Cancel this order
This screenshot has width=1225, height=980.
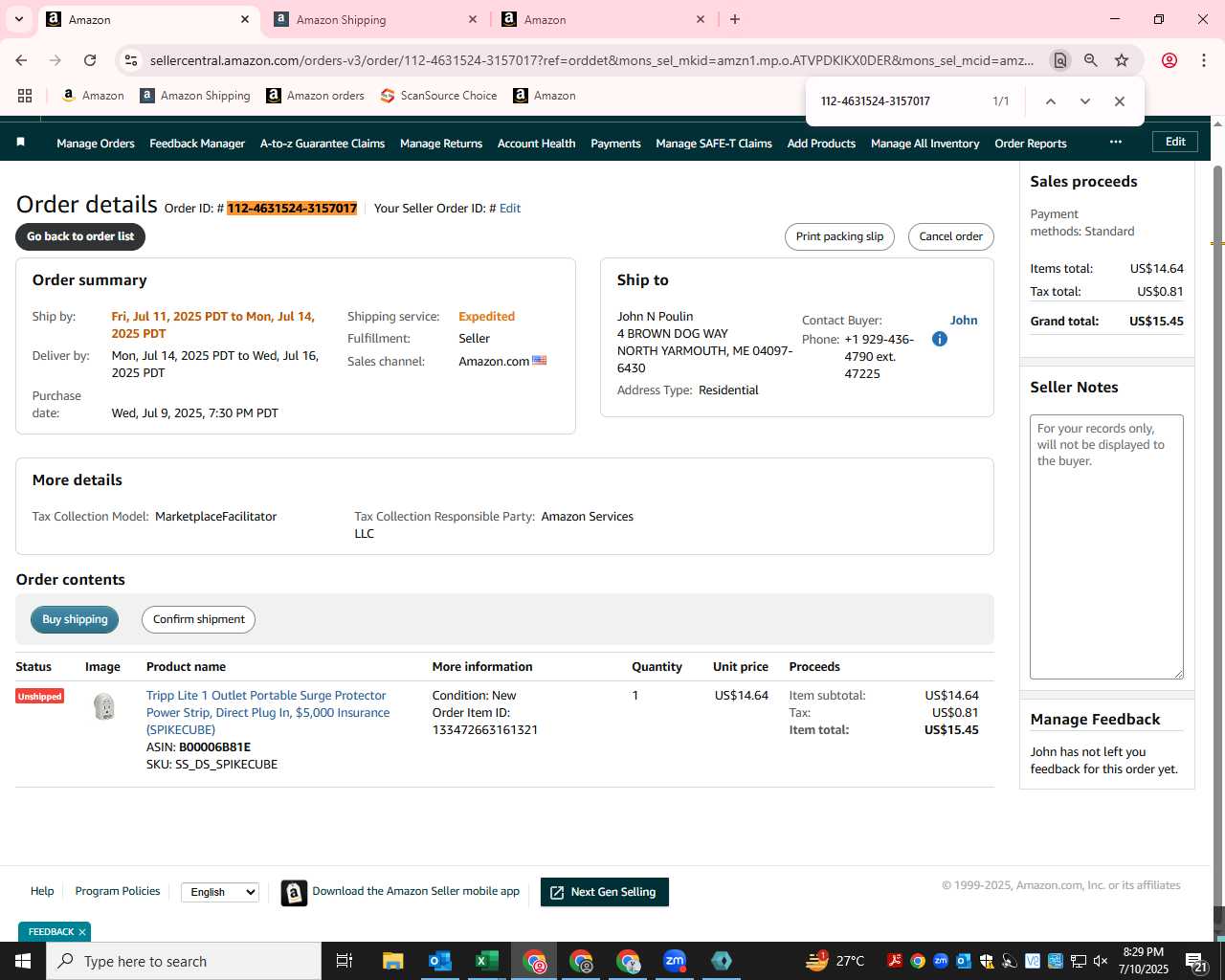coord(951,236)
